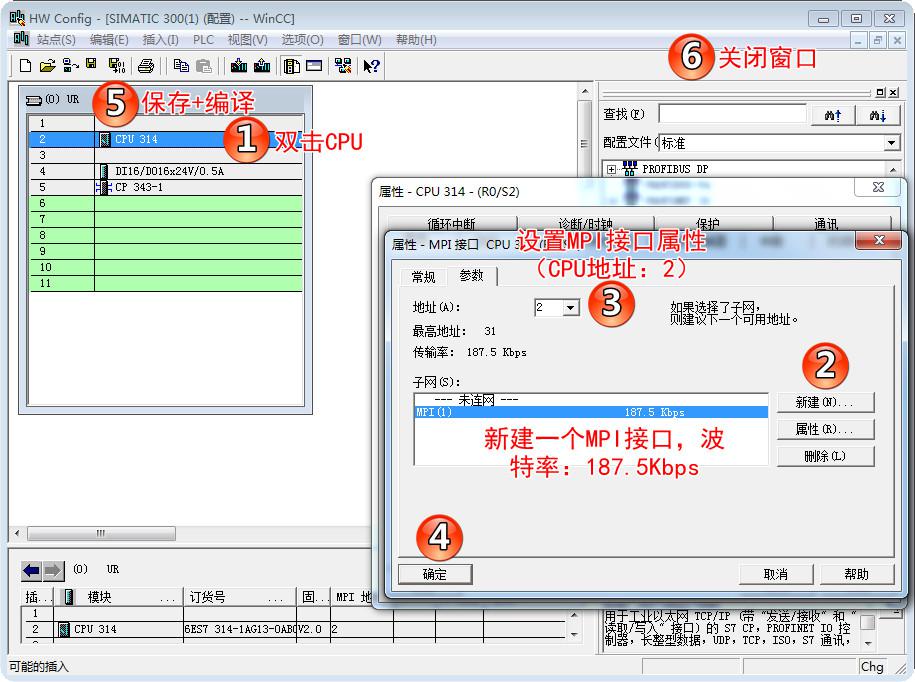The image size is (915, 682).
Task: Click the CPU 314 row in bottom detail table
Action: point(295,629)
